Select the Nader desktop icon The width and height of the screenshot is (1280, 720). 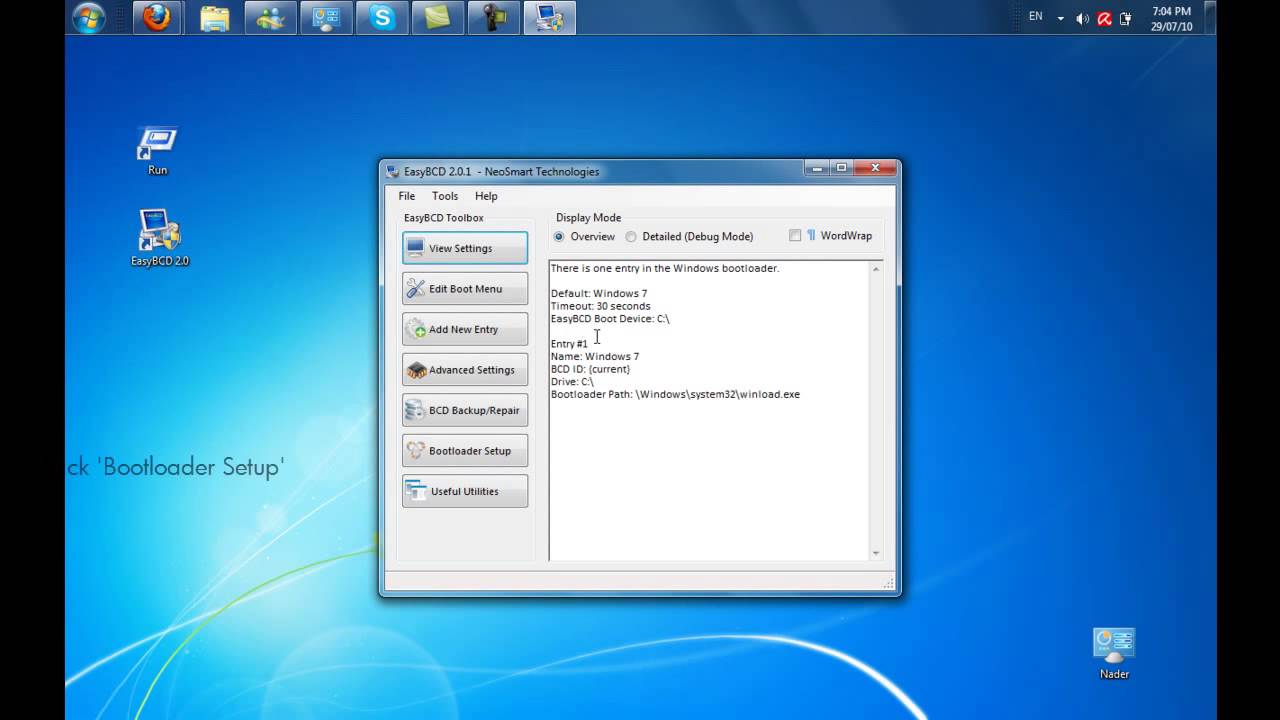1114,654
